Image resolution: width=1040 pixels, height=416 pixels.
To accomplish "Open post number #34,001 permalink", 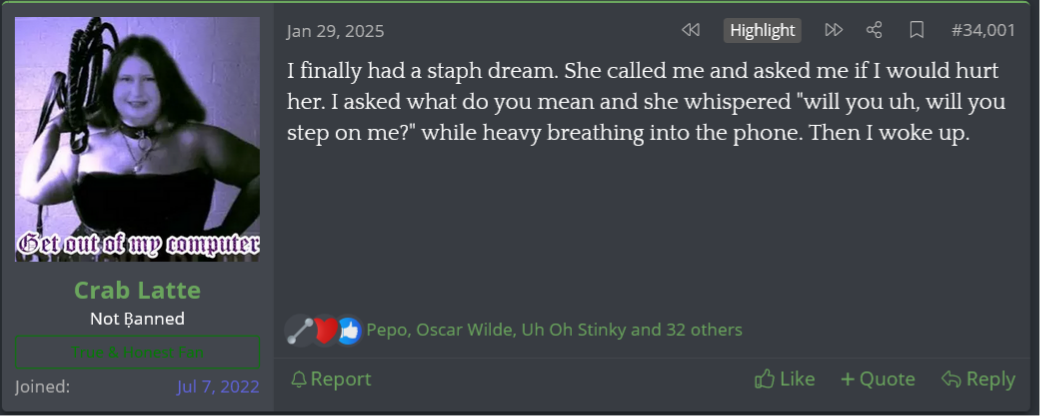I will click(982, 30).
